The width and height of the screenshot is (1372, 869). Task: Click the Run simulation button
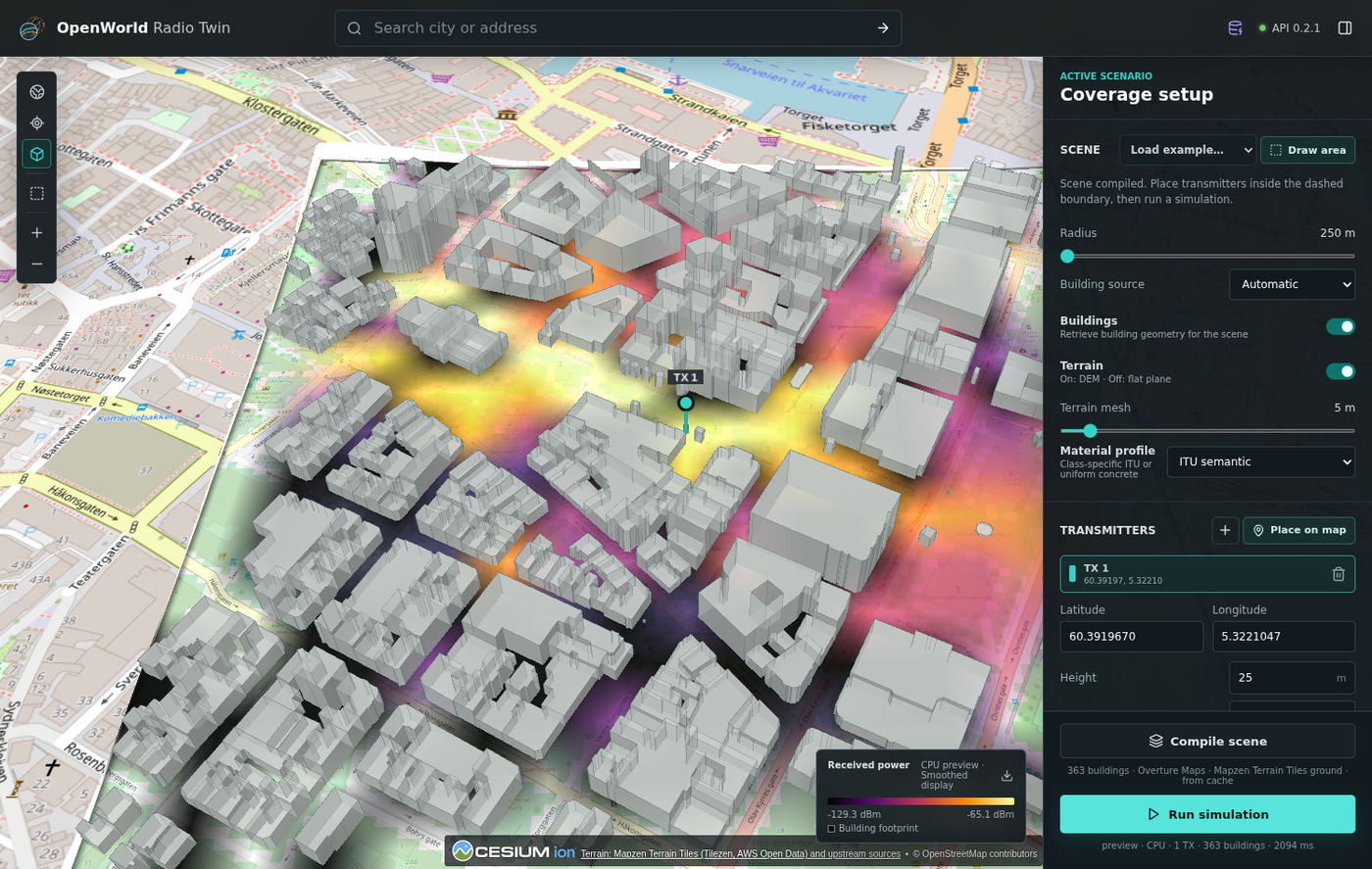pyautogui.click(x=1207, y=814)
